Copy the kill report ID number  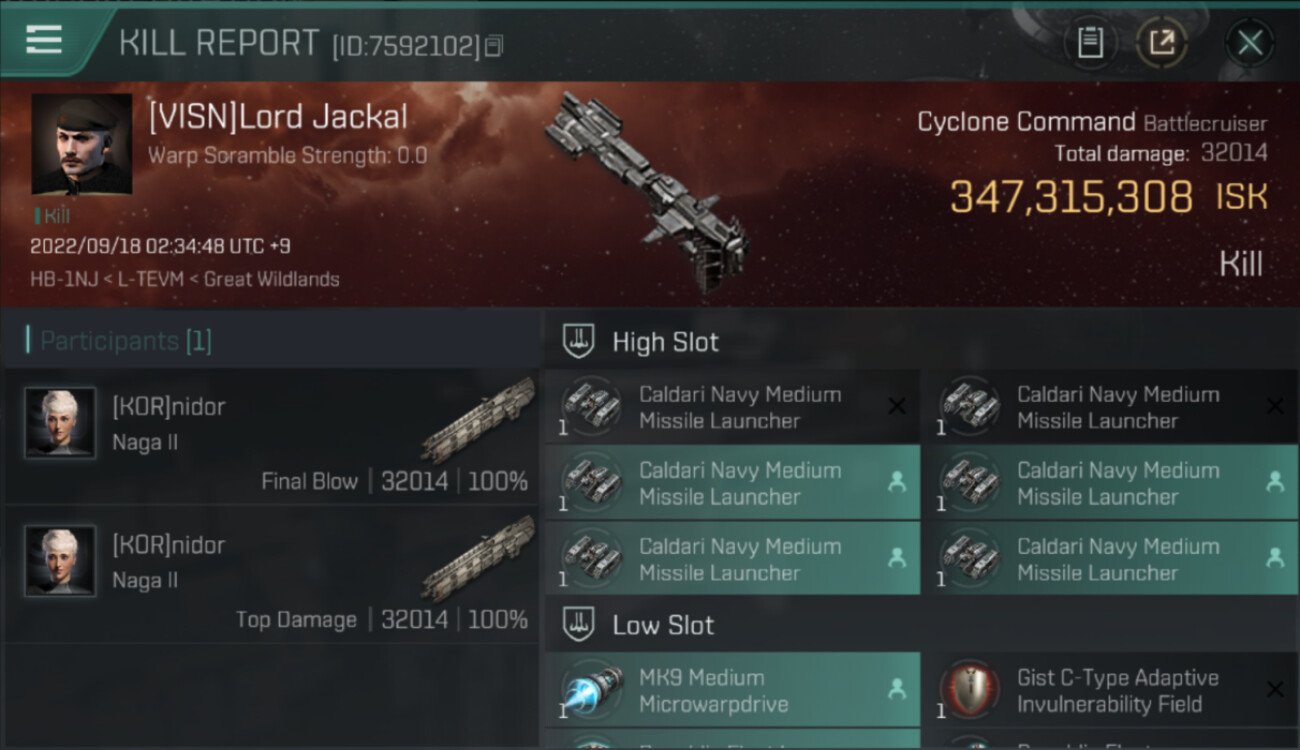point(494,46)
